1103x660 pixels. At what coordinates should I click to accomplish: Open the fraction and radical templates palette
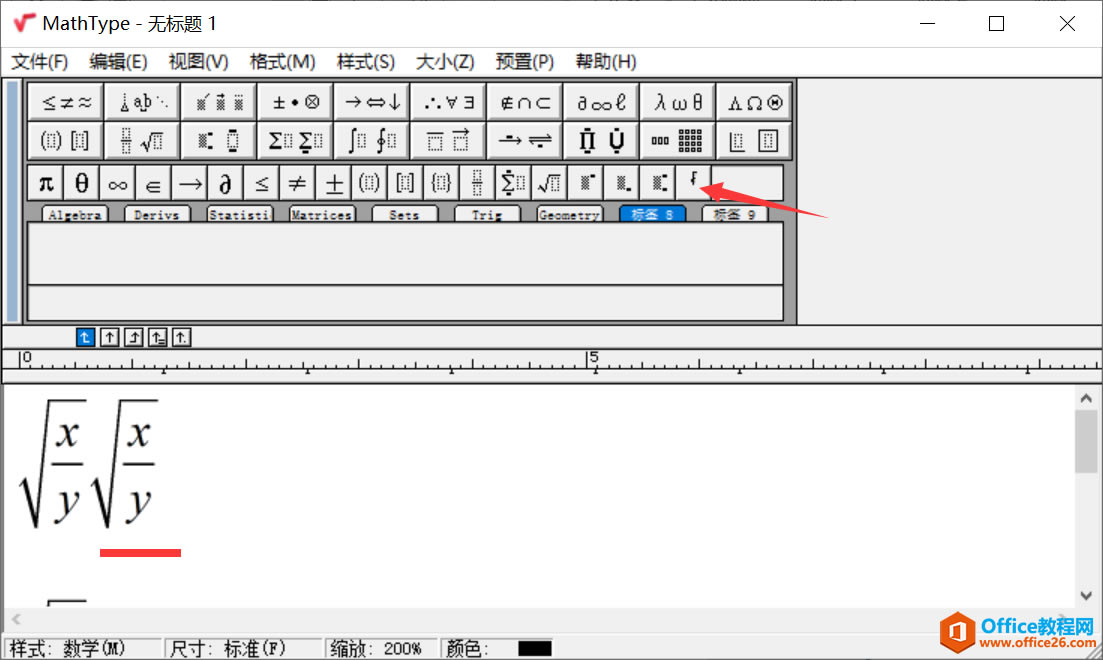(x=143, y=139)
